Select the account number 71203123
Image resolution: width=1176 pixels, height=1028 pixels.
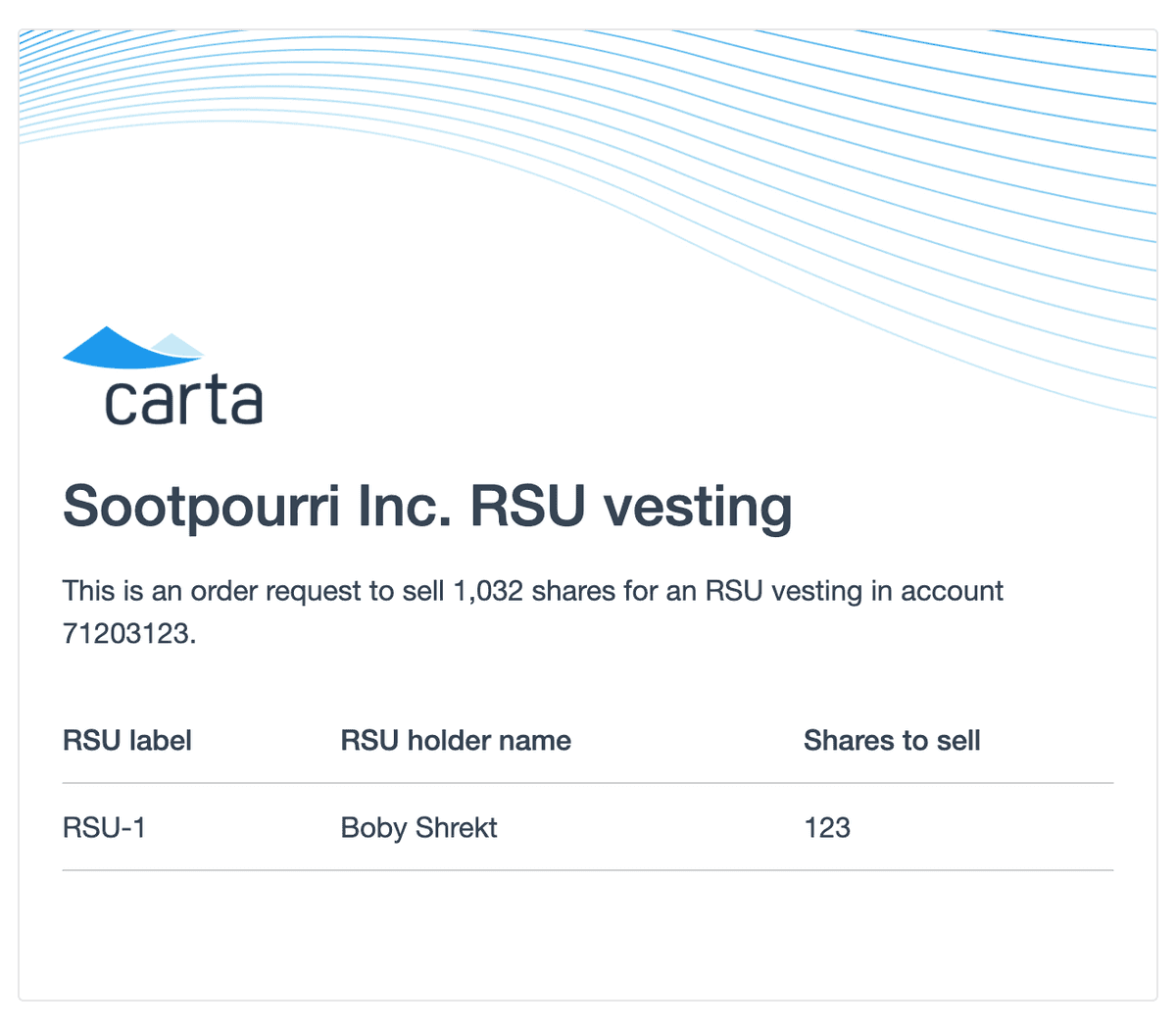pyautogui.click(x=125, y=634)
